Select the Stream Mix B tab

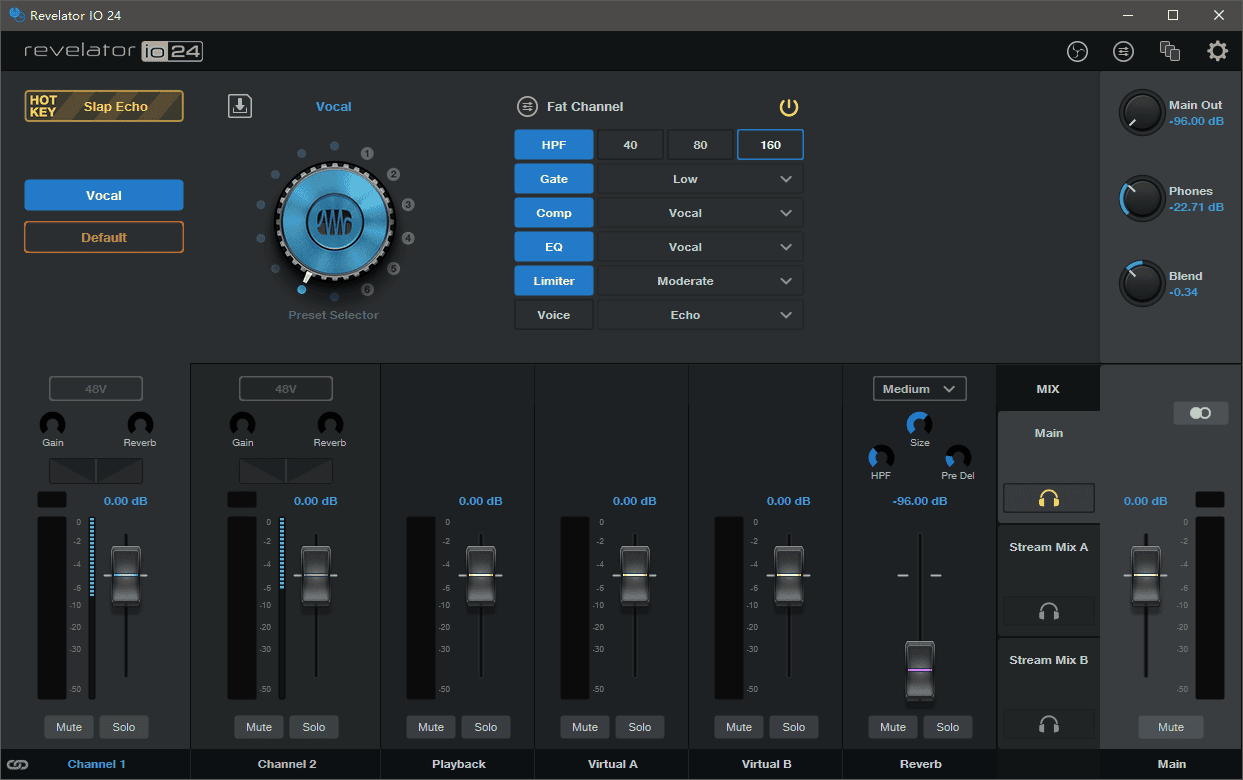pos(1049,660)
